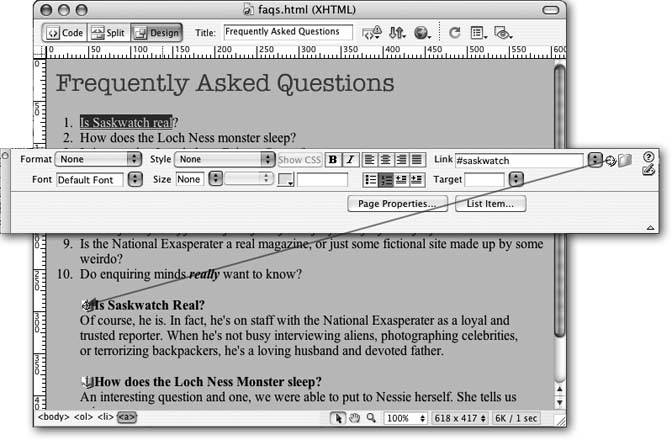Click 'Do enquiring minds really want to know?' item
Viewport: 672px width, 440px height.
(x=191, y=274)
